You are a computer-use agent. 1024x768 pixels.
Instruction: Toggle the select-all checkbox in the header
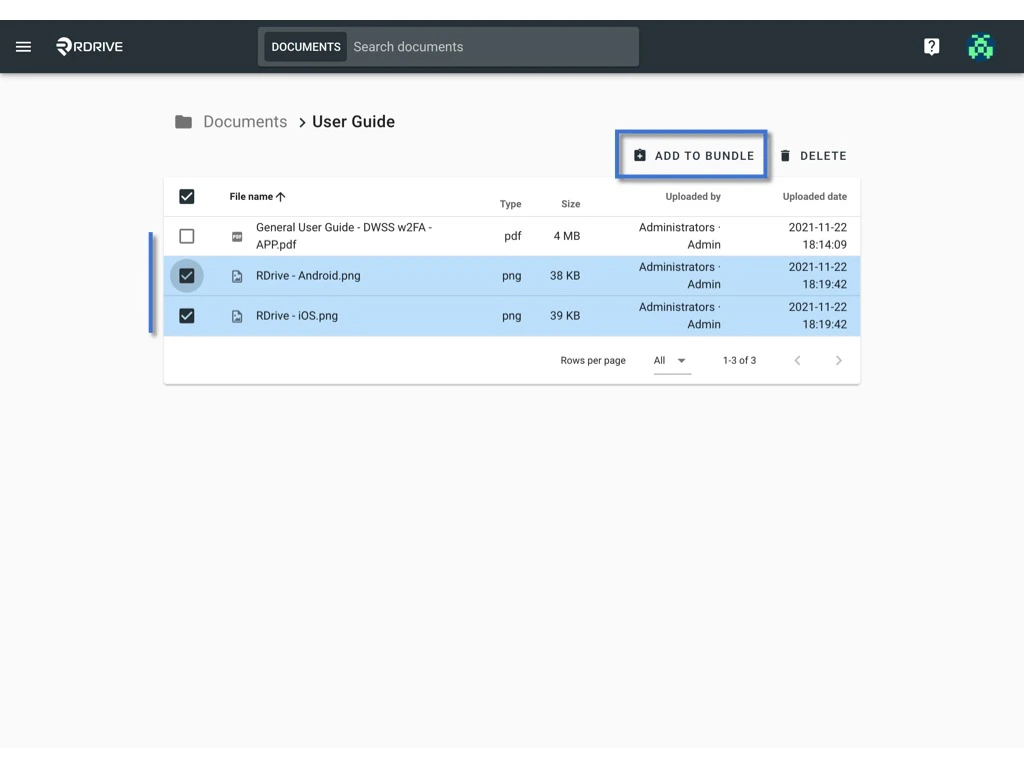pos(186,196)
